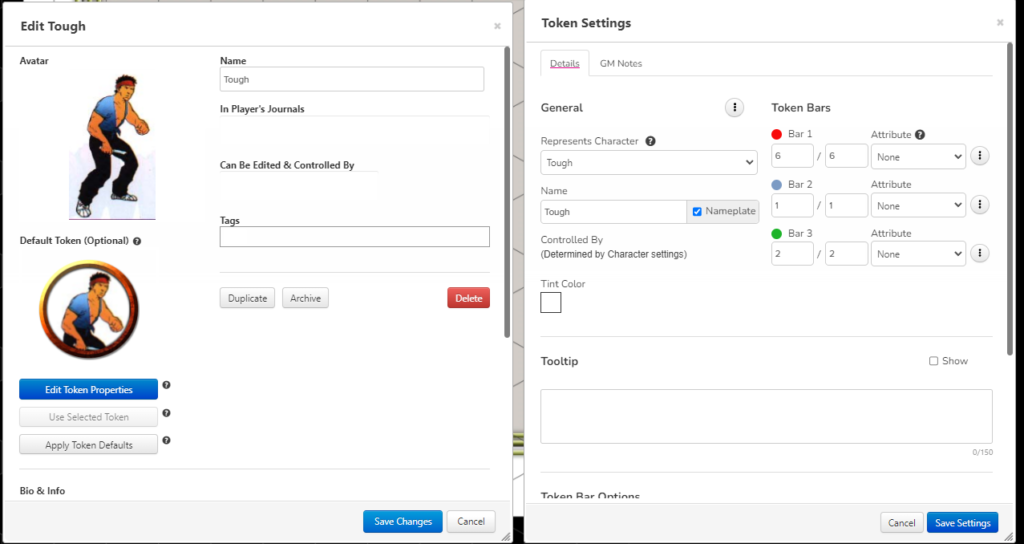Click help icon beside Apply Token Defaults

coord(167,440)
